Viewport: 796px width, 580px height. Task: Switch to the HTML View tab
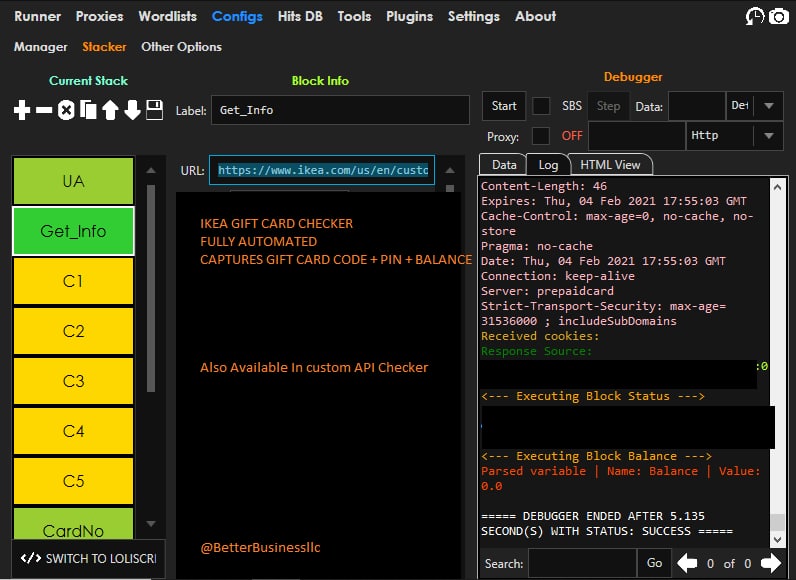(x=610, y=164)
